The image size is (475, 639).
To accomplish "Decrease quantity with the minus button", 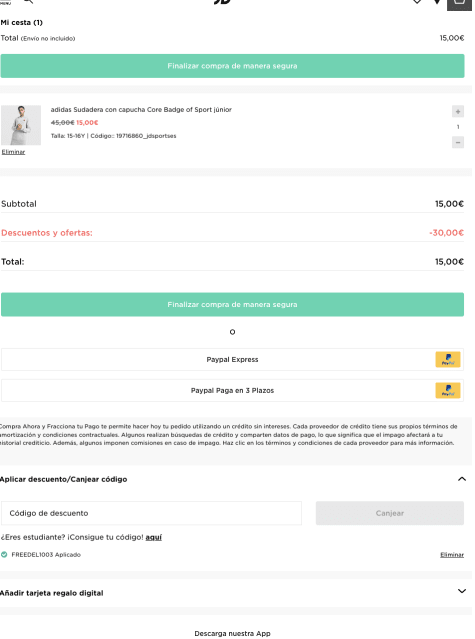I will coord(458,142).
